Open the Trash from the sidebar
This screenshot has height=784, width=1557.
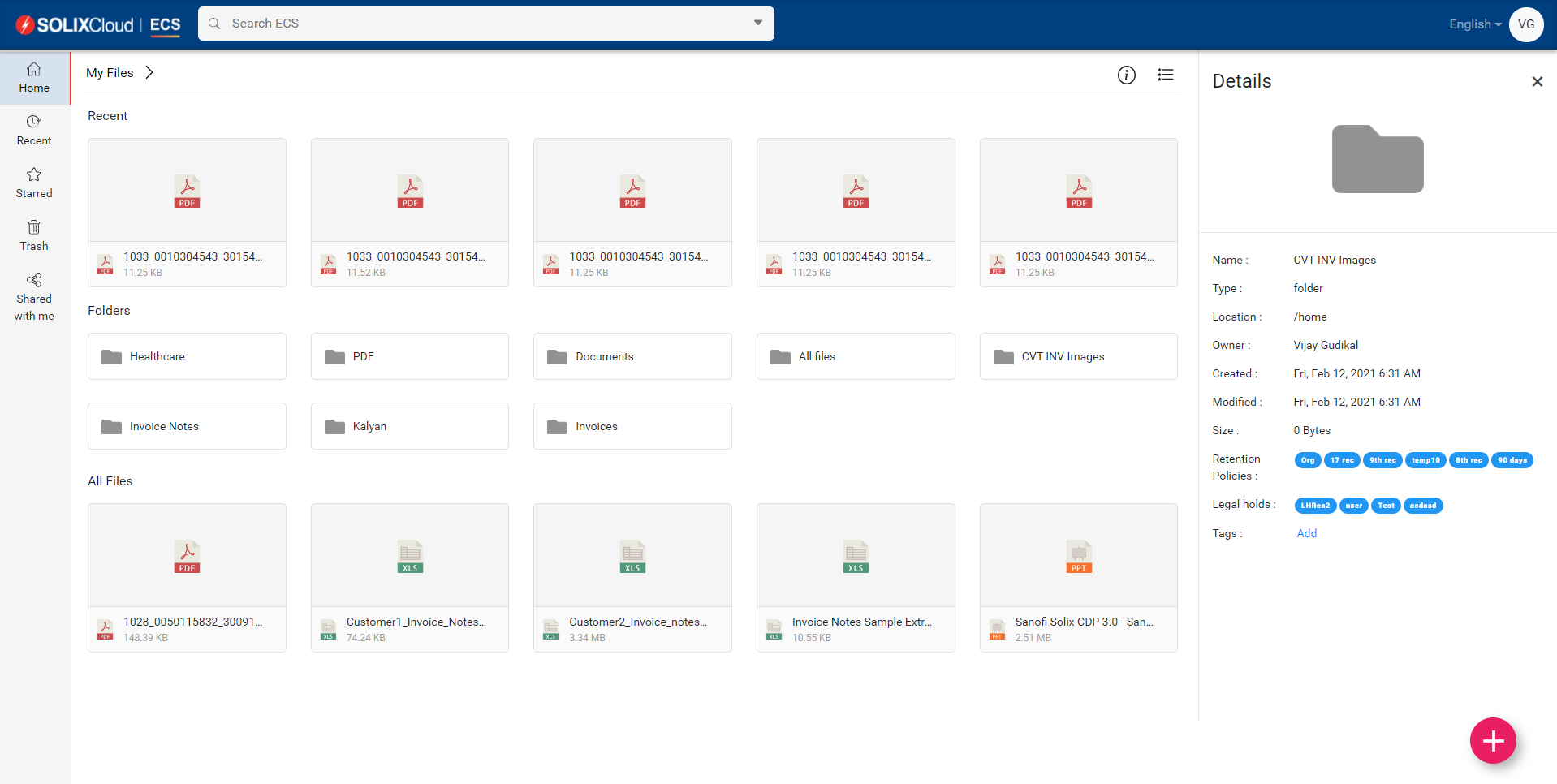click(x=33, y=235)
